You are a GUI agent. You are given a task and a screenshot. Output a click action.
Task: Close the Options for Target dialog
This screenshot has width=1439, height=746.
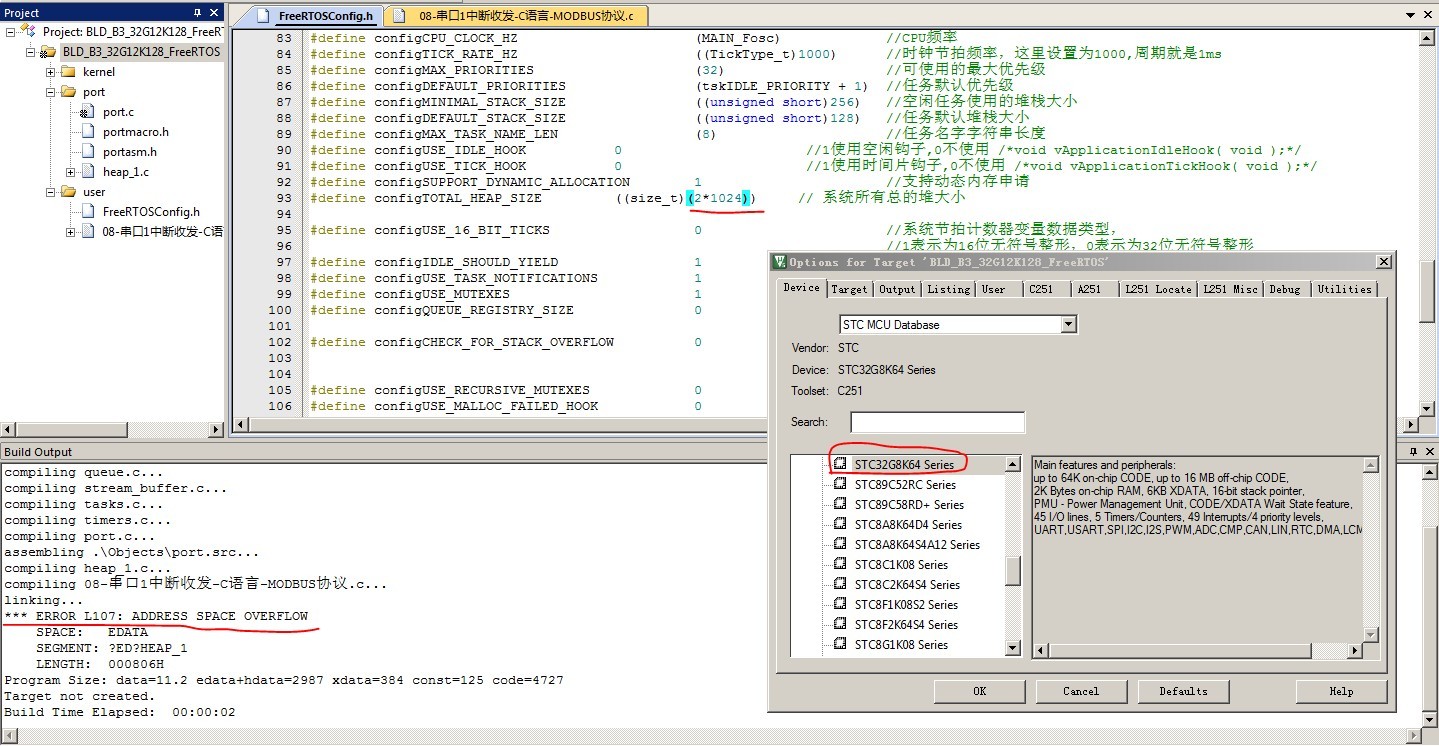1383,262
